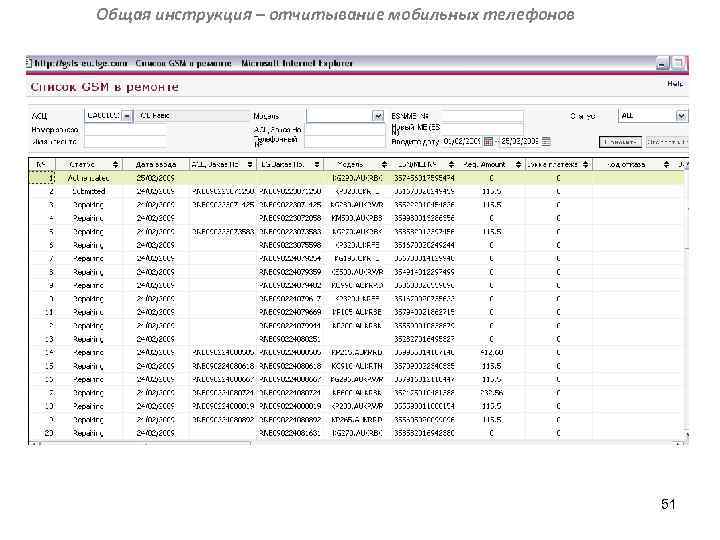
Task: Click the greyed button beside the search button
Action: click(667, 142)
